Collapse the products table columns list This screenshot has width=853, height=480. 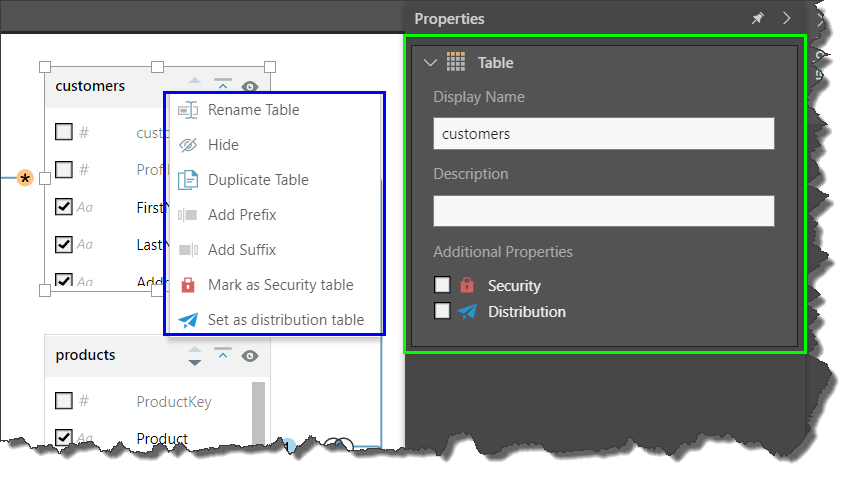pyautogui.click(x=223, y=355)
